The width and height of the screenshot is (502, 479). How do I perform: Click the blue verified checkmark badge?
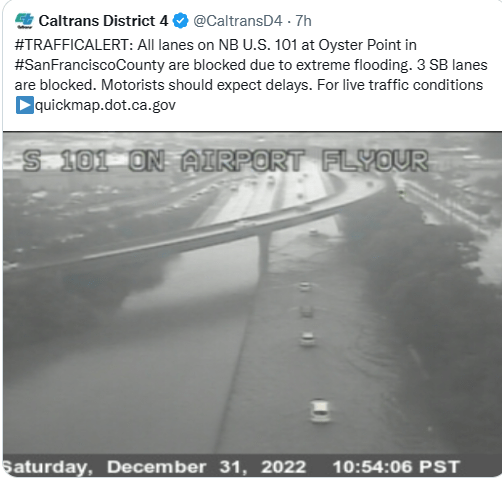click(x=180, y=21)
